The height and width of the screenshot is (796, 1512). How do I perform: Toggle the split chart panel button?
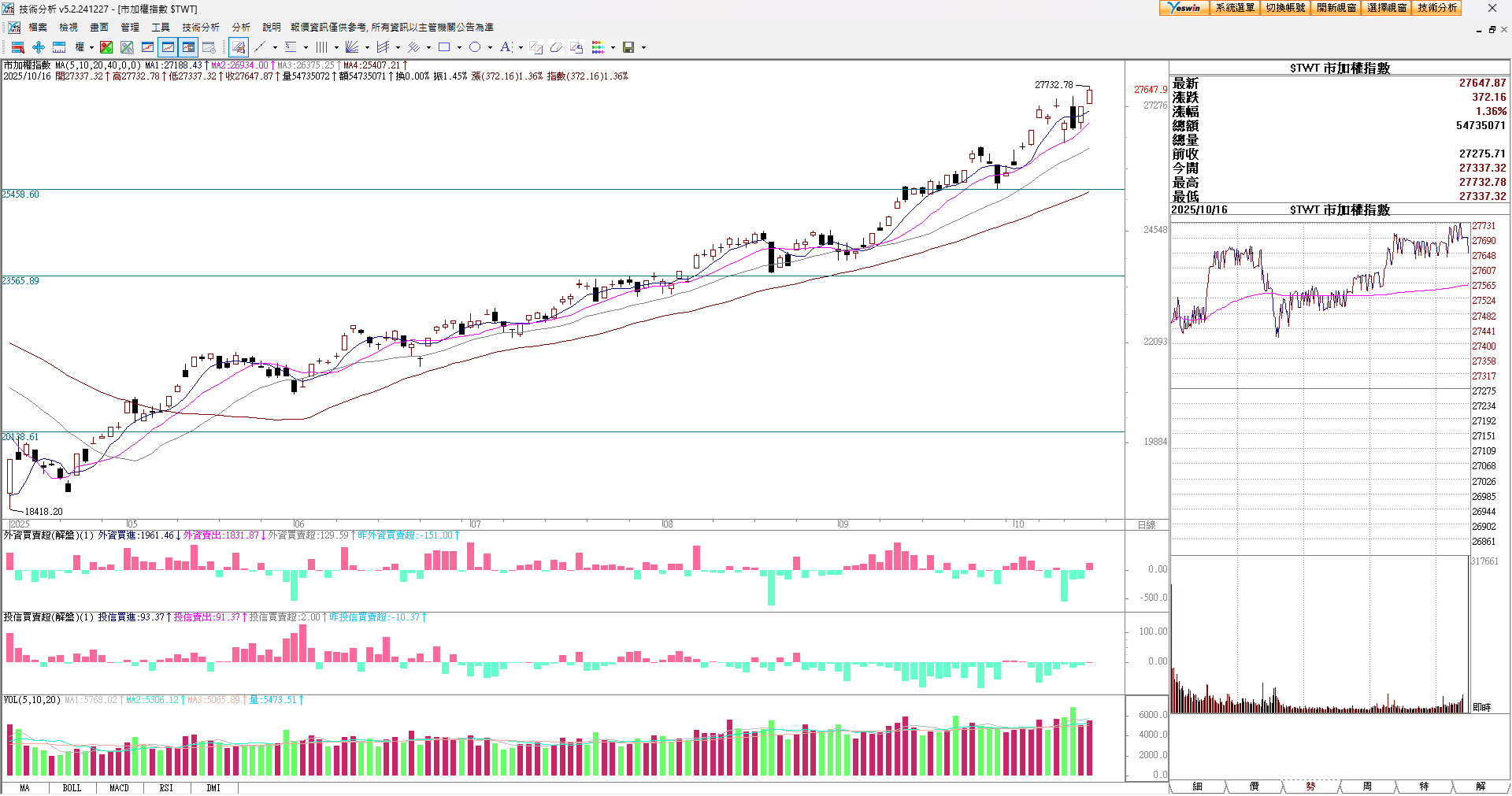(188, 47)
